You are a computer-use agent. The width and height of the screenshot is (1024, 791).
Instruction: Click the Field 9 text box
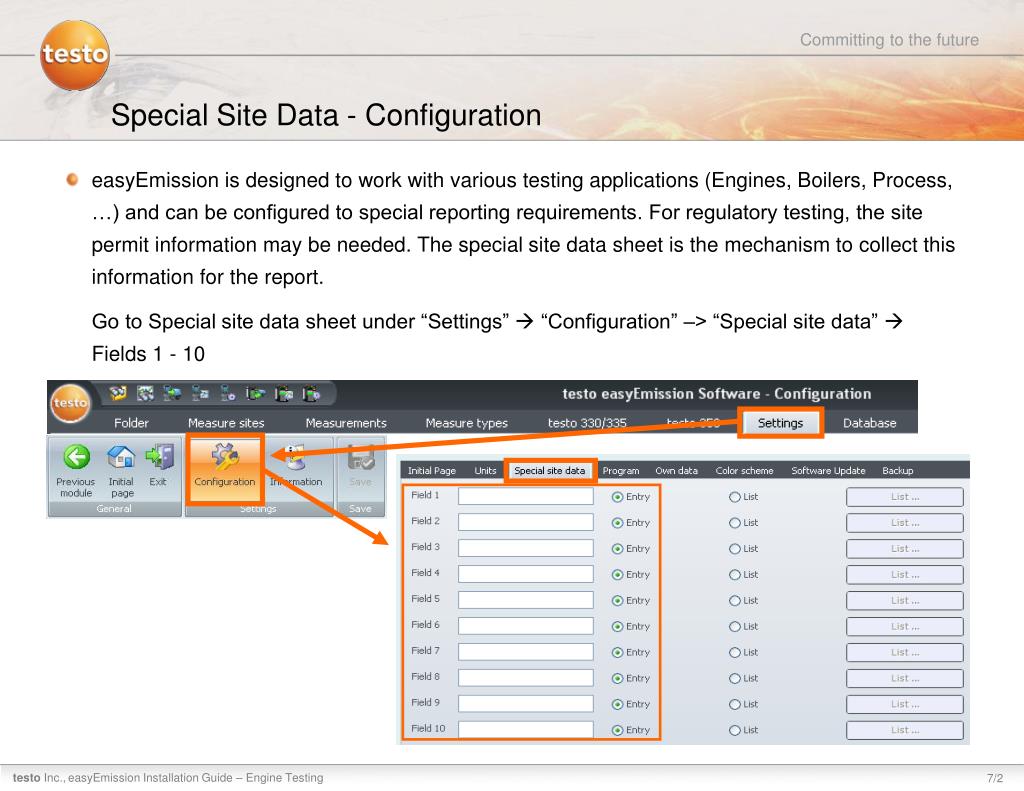526,703
